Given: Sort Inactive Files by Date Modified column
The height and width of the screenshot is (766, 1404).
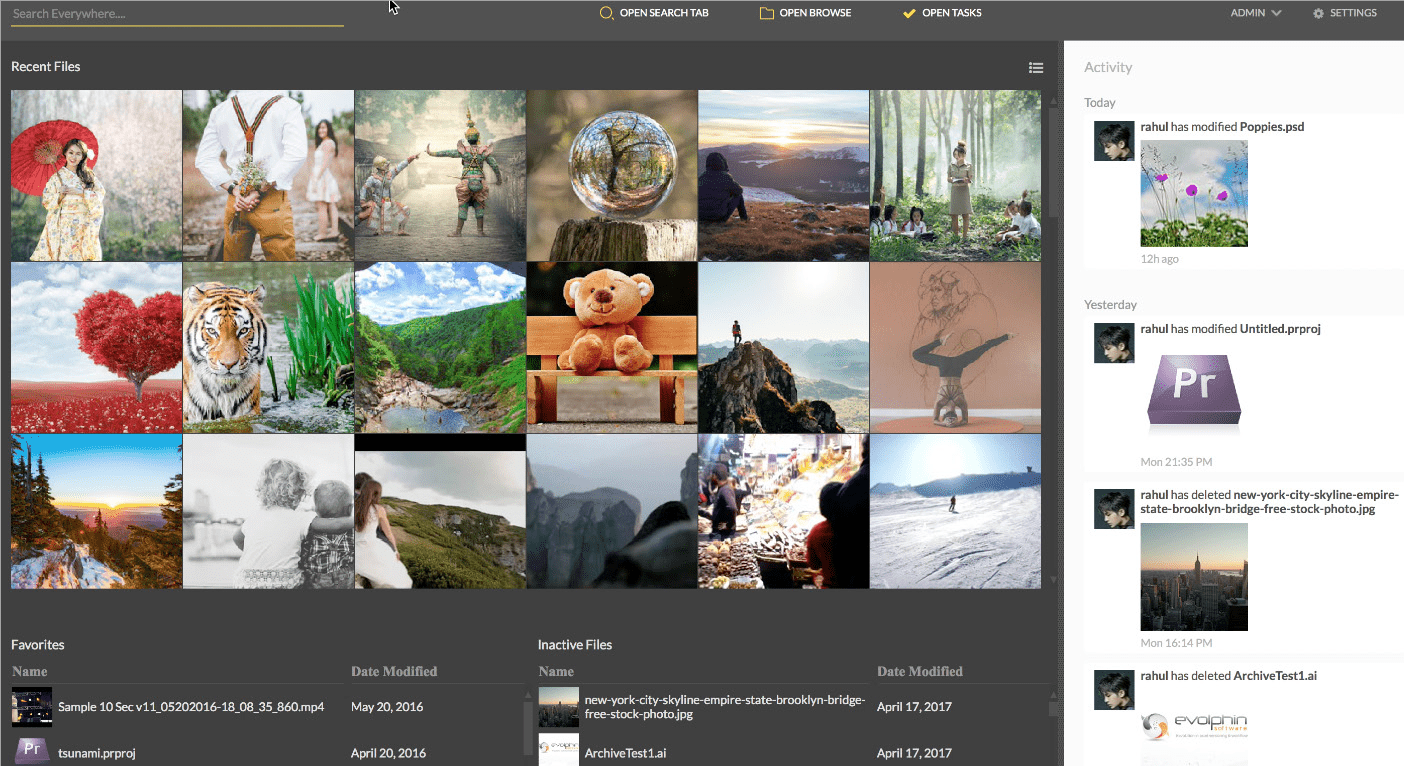Looking at the screenshot, I should [x=920, y=672].
